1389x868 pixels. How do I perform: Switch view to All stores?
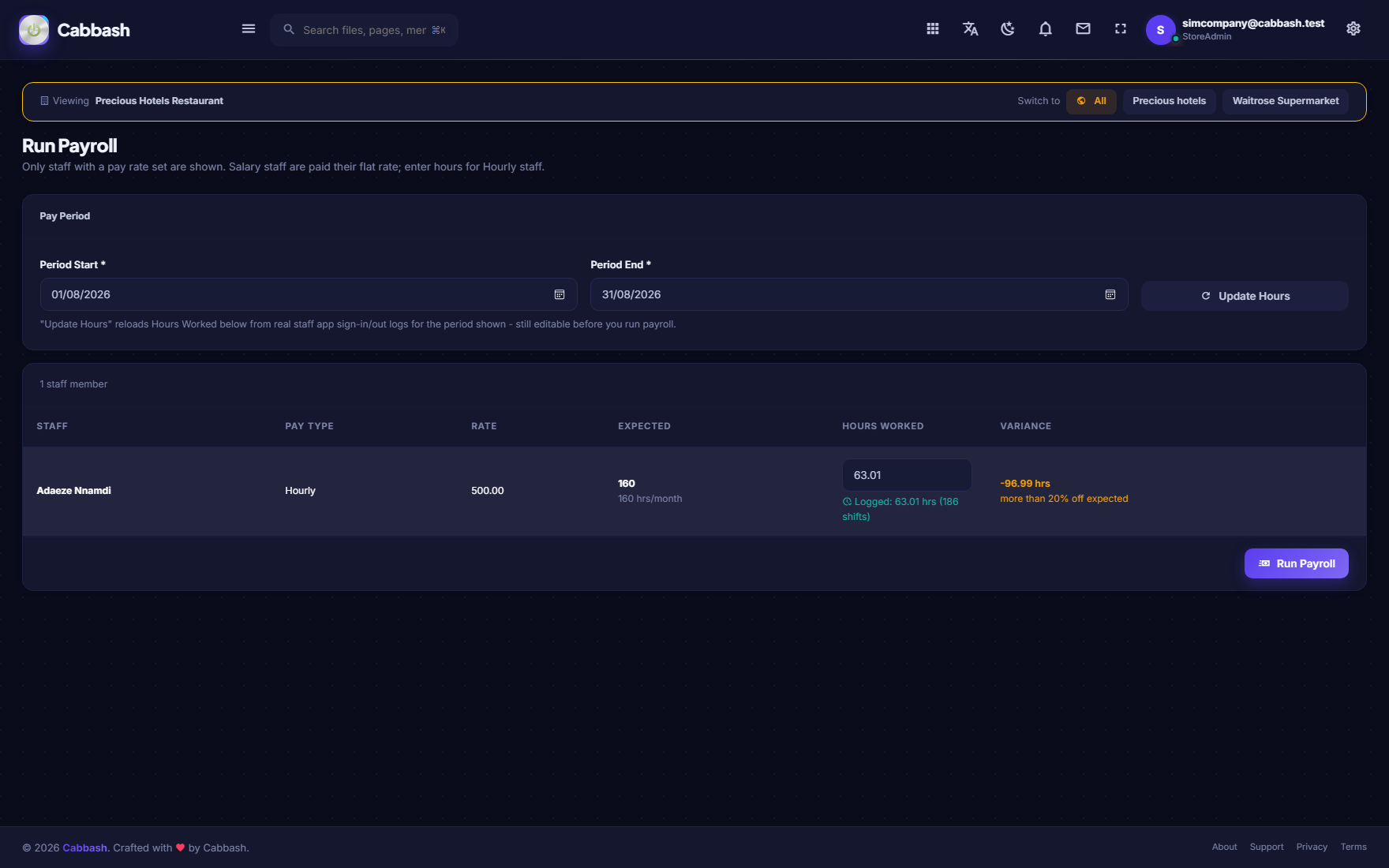point(1091,101)
